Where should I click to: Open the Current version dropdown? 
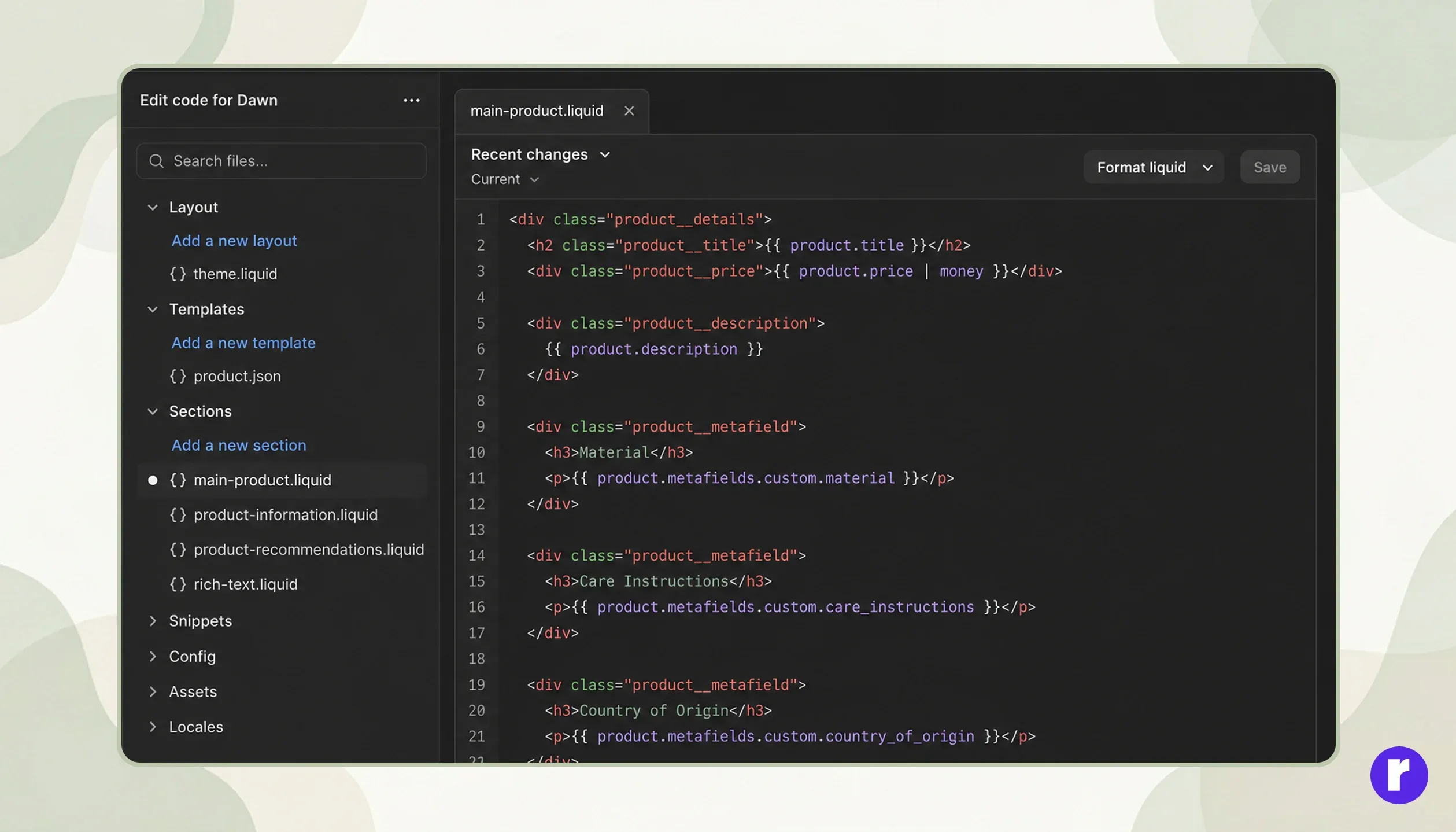[505, 179]
